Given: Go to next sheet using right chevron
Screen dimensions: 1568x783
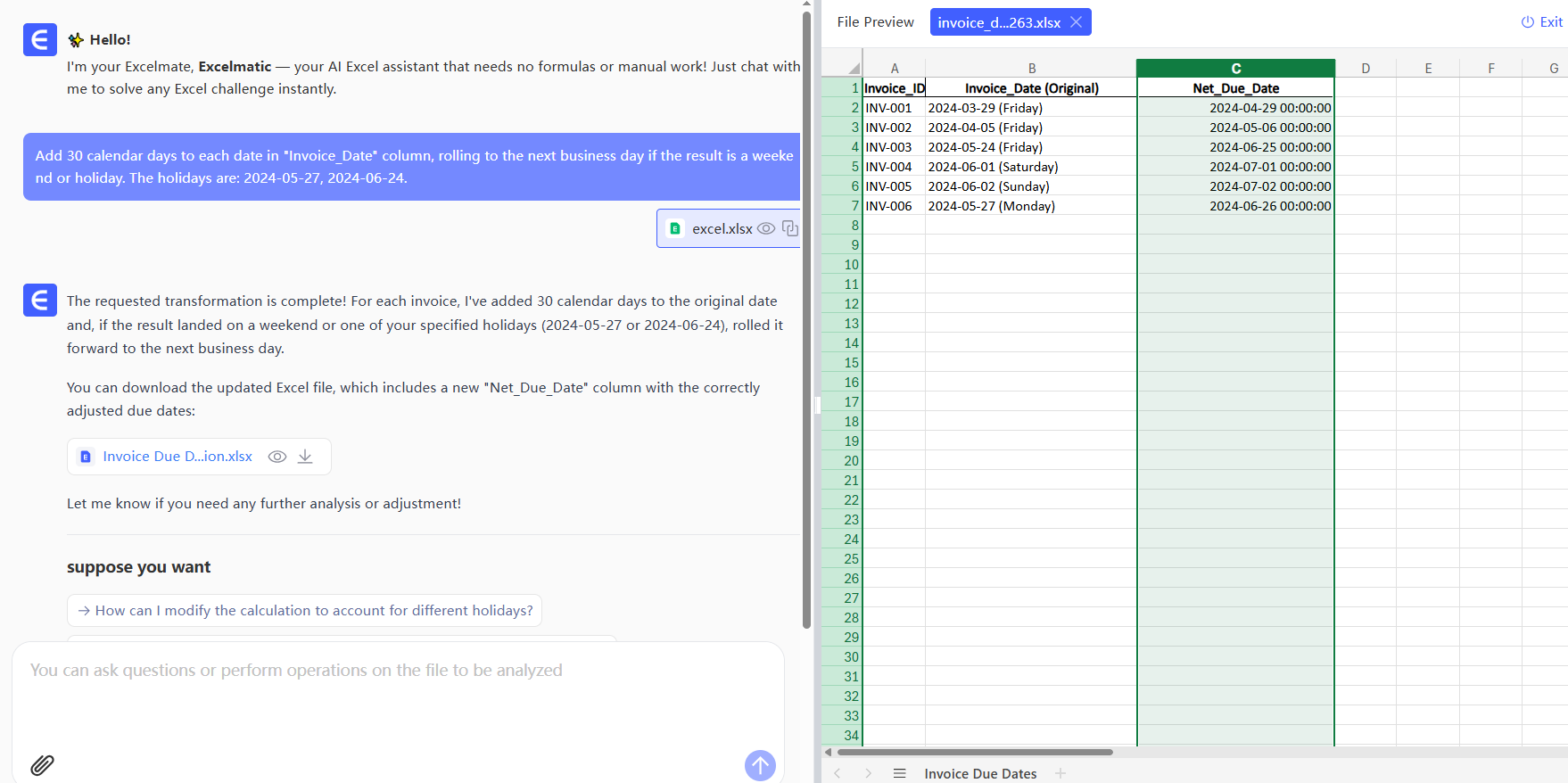Looking at the screenshot, I should (x=868, y=773).
